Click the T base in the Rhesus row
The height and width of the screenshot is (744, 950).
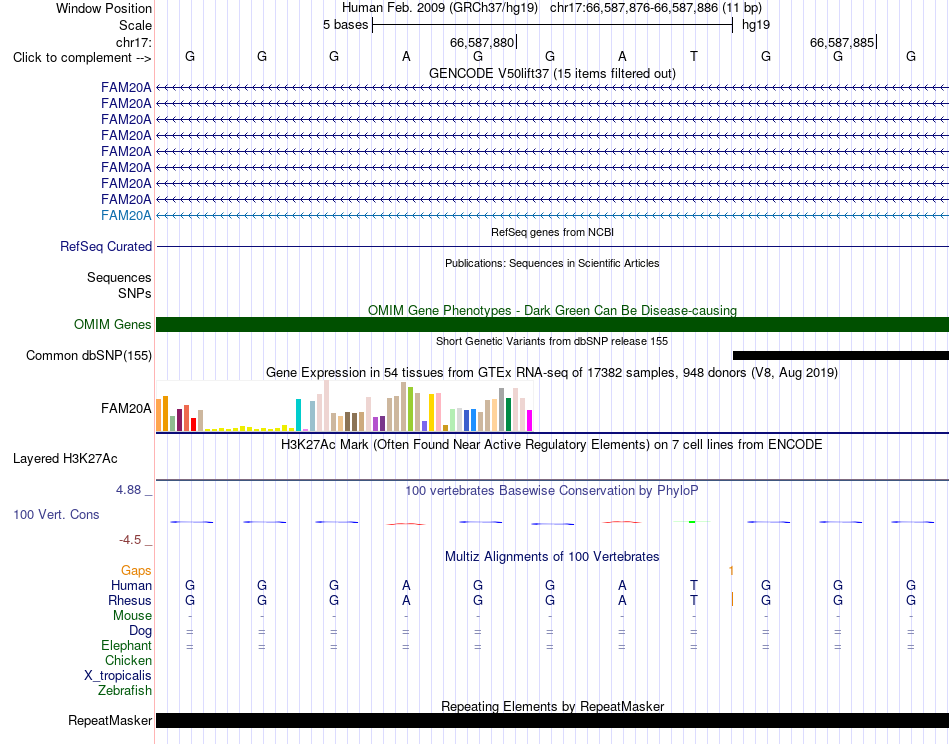(x=694, y=600)
